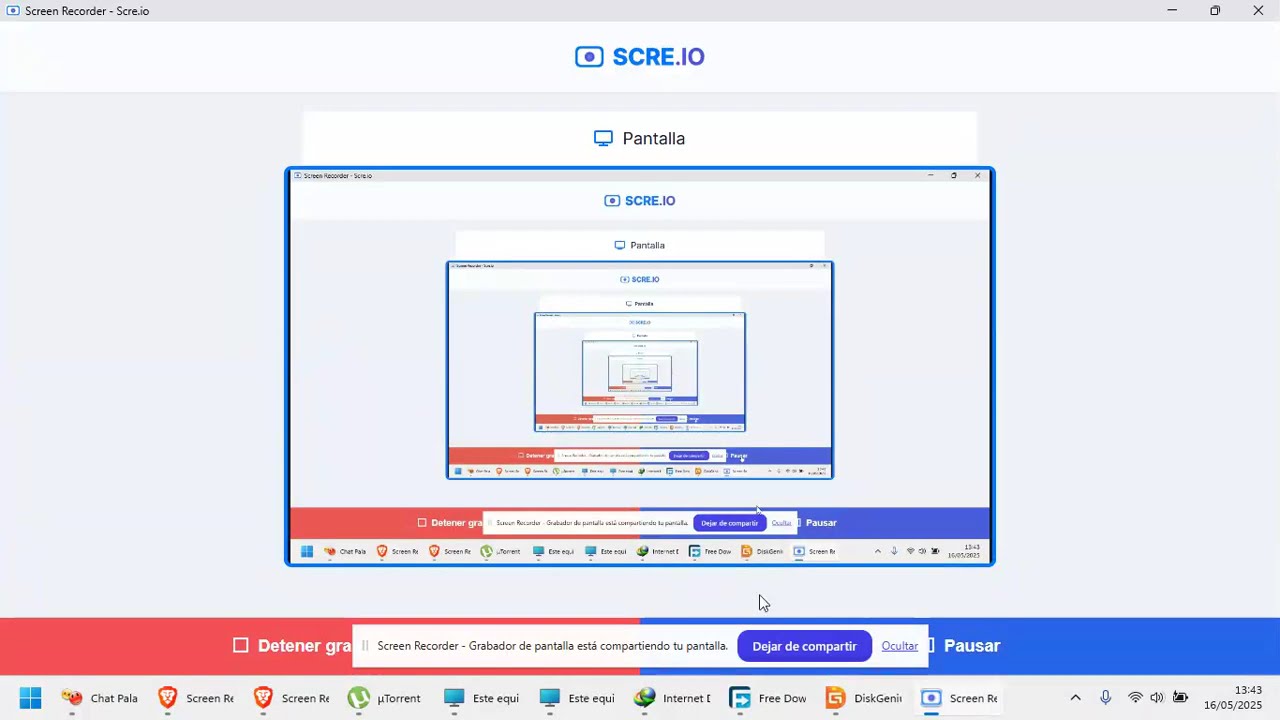
Task: Expand hidden system tray icons chevron
Action: [x=1075, y=698]
